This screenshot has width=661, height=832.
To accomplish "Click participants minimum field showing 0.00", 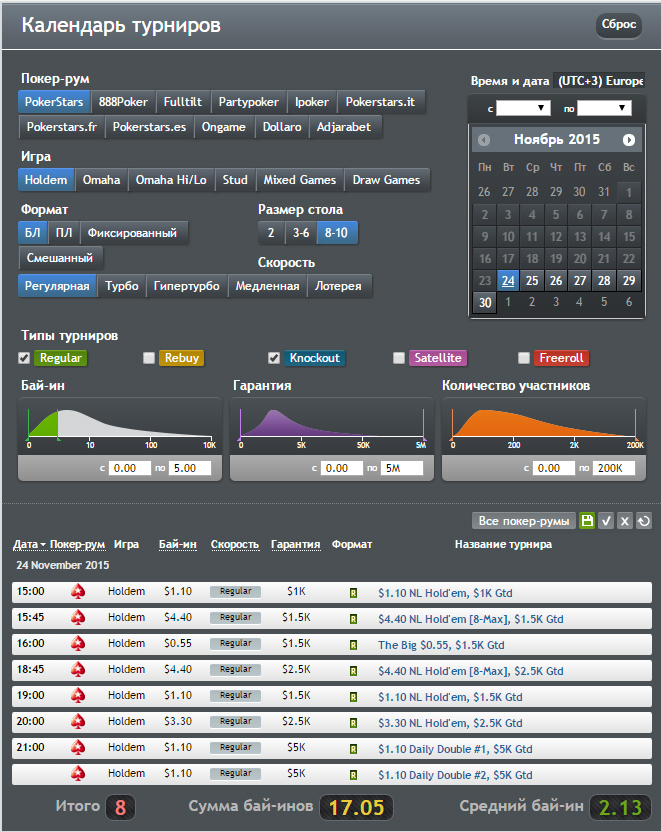I will tap(553, 468).
